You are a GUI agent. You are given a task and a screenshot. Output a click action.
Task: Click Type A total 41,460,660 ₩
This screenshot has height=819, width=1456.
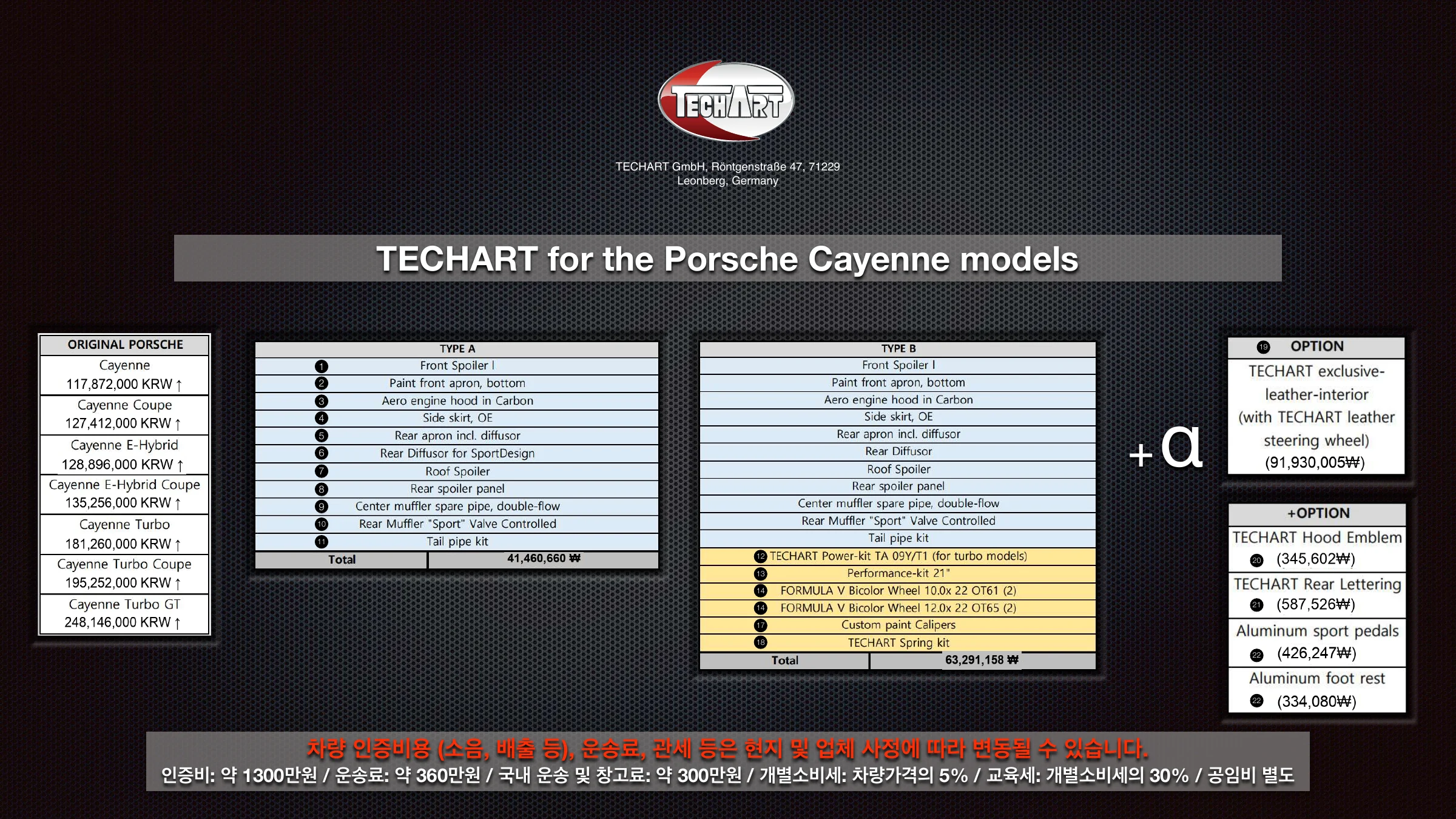pyautogui.click(x=544, y=559)
